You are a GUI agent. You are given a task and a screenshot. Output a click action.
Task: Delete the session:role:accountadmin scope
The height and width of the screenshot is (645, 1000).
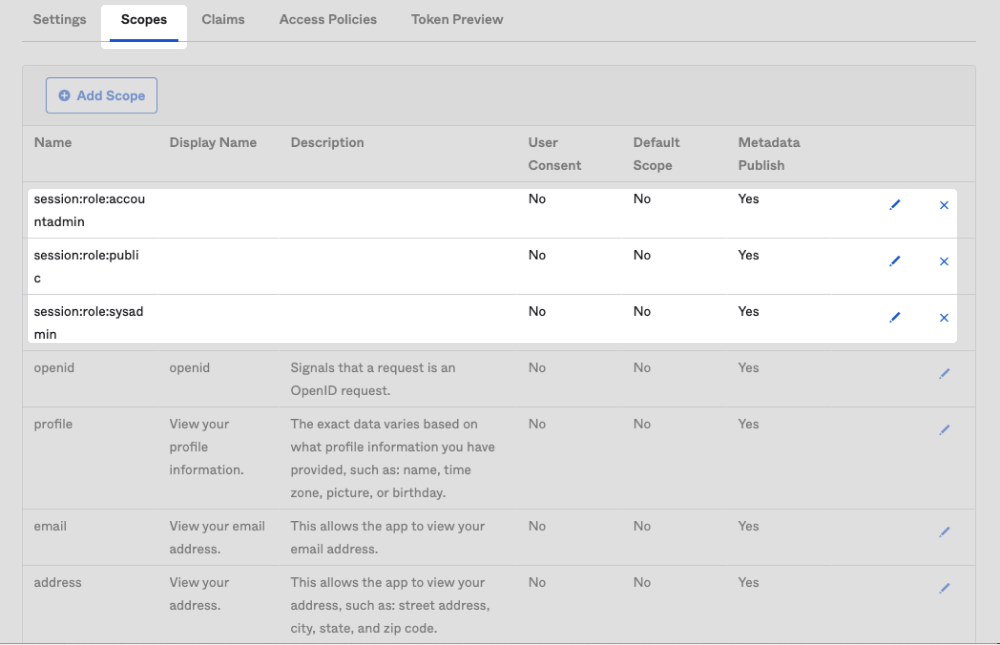943,205
